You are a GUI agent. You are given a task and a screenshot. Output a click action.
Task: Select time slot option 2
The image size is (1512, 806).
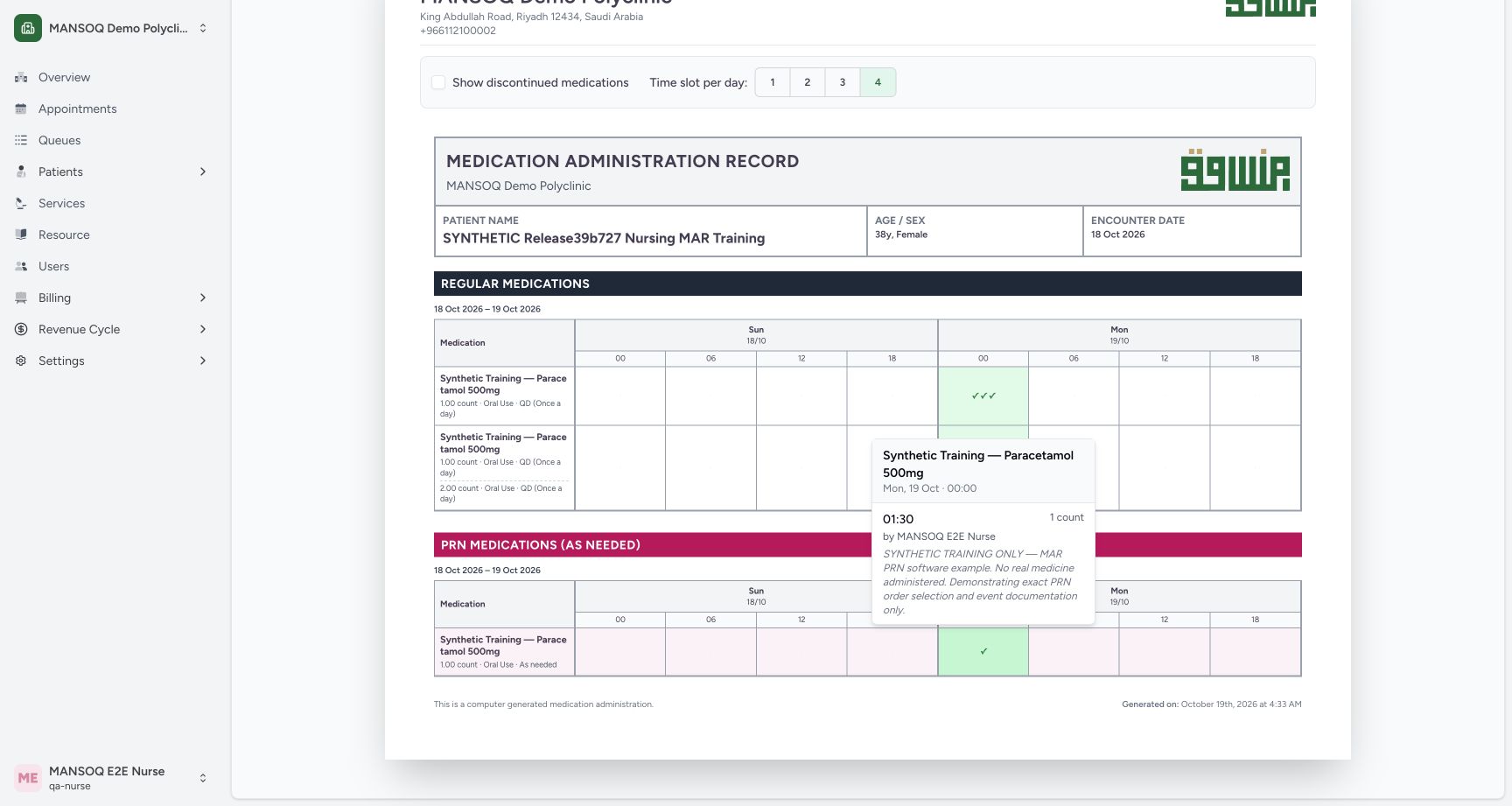(808, 82)
